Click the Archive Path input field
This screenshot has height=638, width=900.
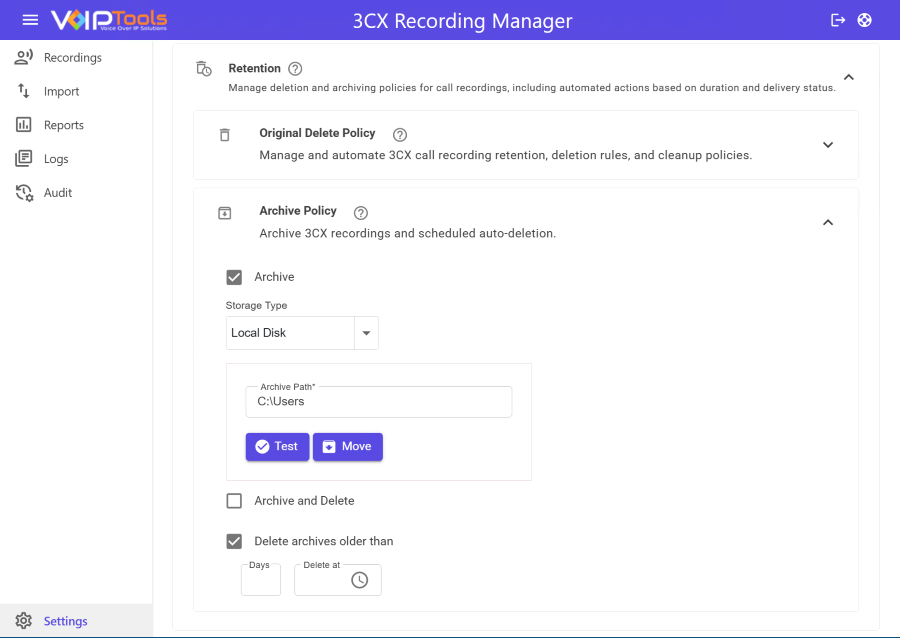point(378,402)
